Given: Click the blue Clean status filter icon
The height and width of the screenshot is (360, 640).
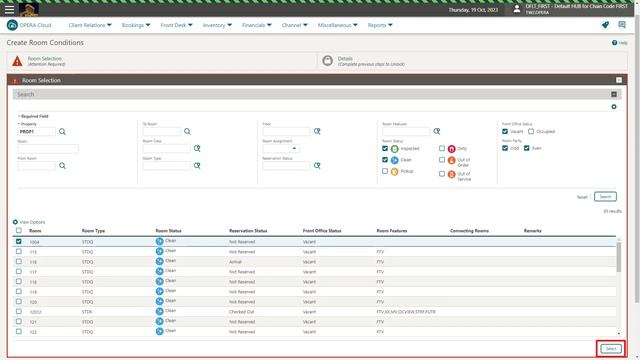Looking at the screenshot, I should 394,160.
